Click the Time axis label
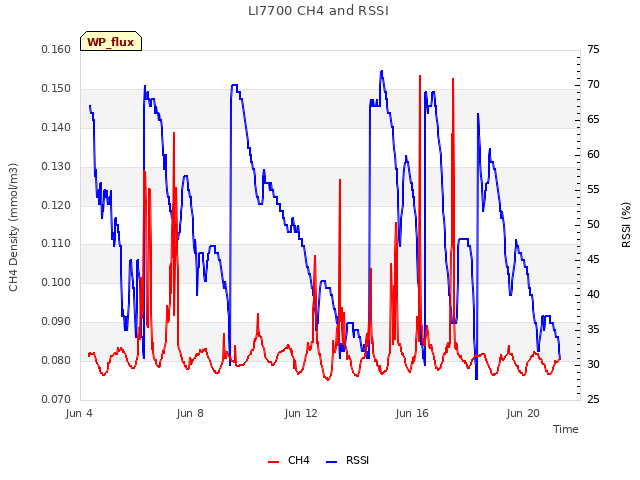The width and height of the screenshot is (640, 480). pyautogui.click(x=566, y=429)
